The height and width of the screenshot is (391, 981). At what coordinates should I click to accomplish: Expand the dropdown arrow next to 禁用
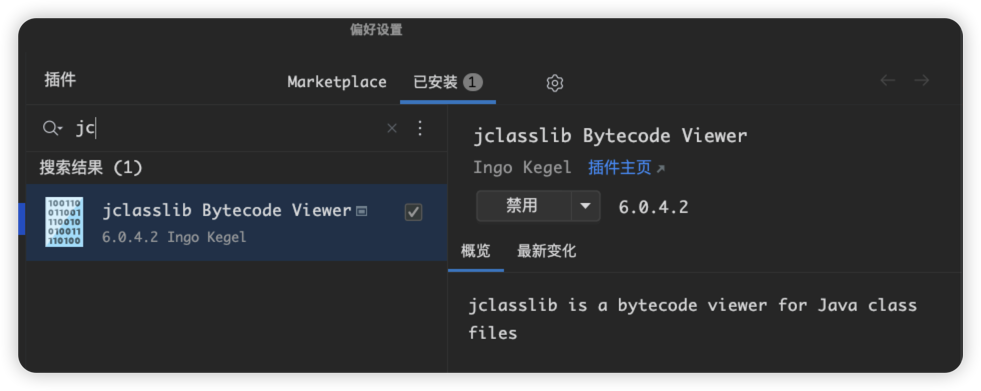[586, 206]
